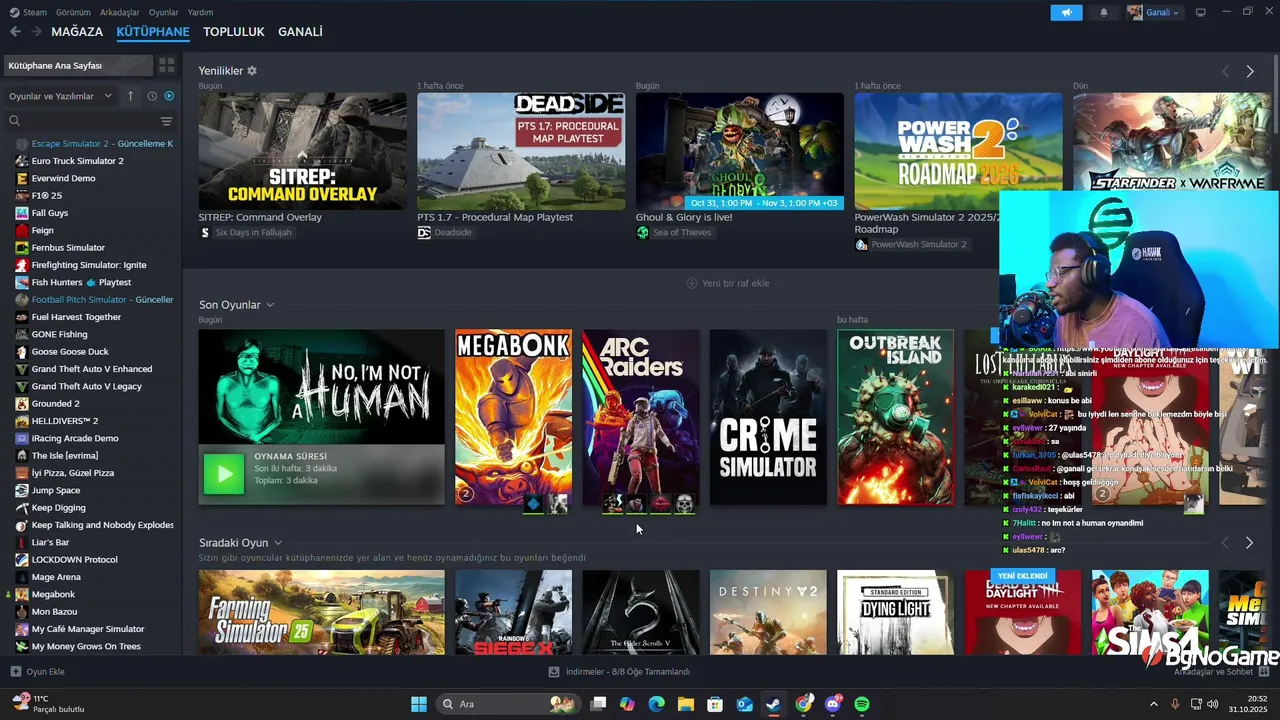Select the Crime Simulator game cover
1280x720 pixels.
pos(768,417)
